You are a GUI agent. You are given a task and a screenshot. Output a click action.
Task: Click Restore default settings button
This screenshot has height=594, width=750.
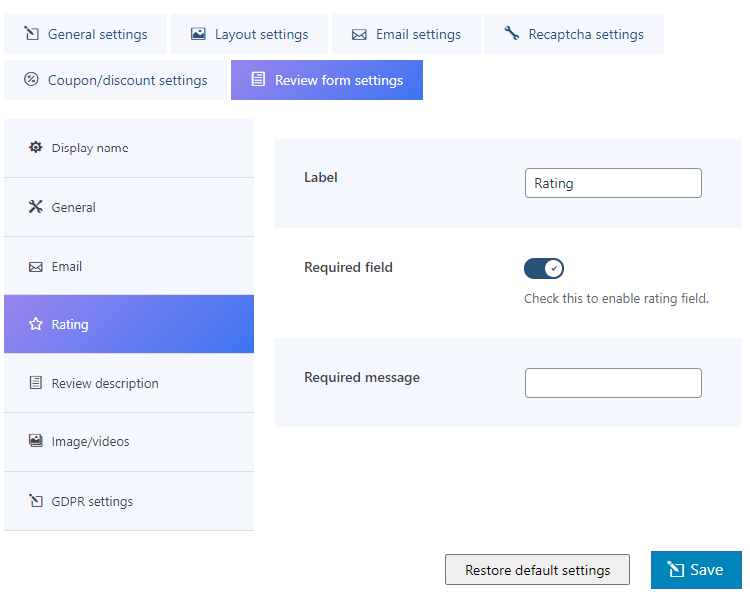(x=537, y=570)
